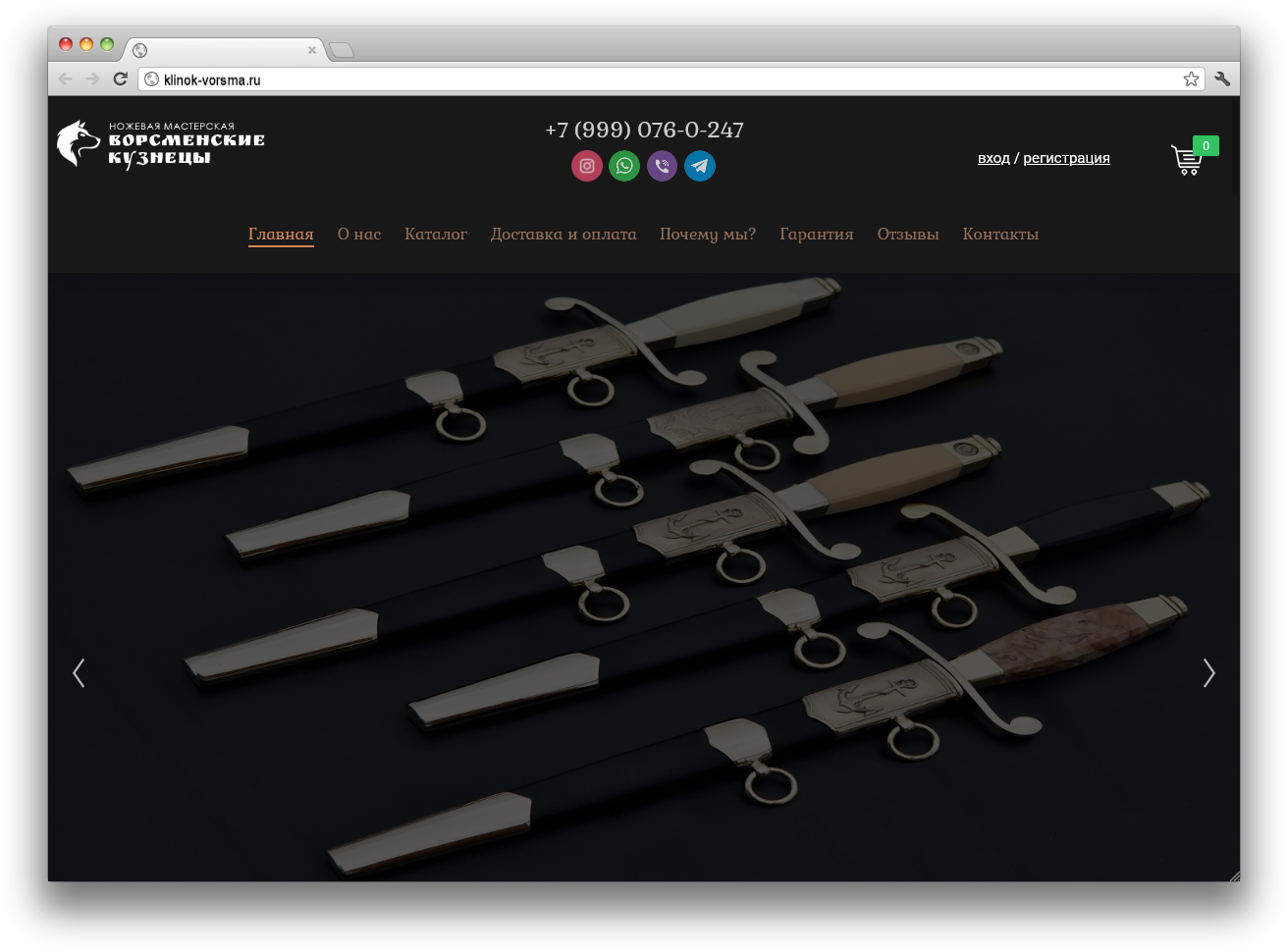Click the регистрация link
This screenshot has width=1288, height=951.
(1066, 158)
